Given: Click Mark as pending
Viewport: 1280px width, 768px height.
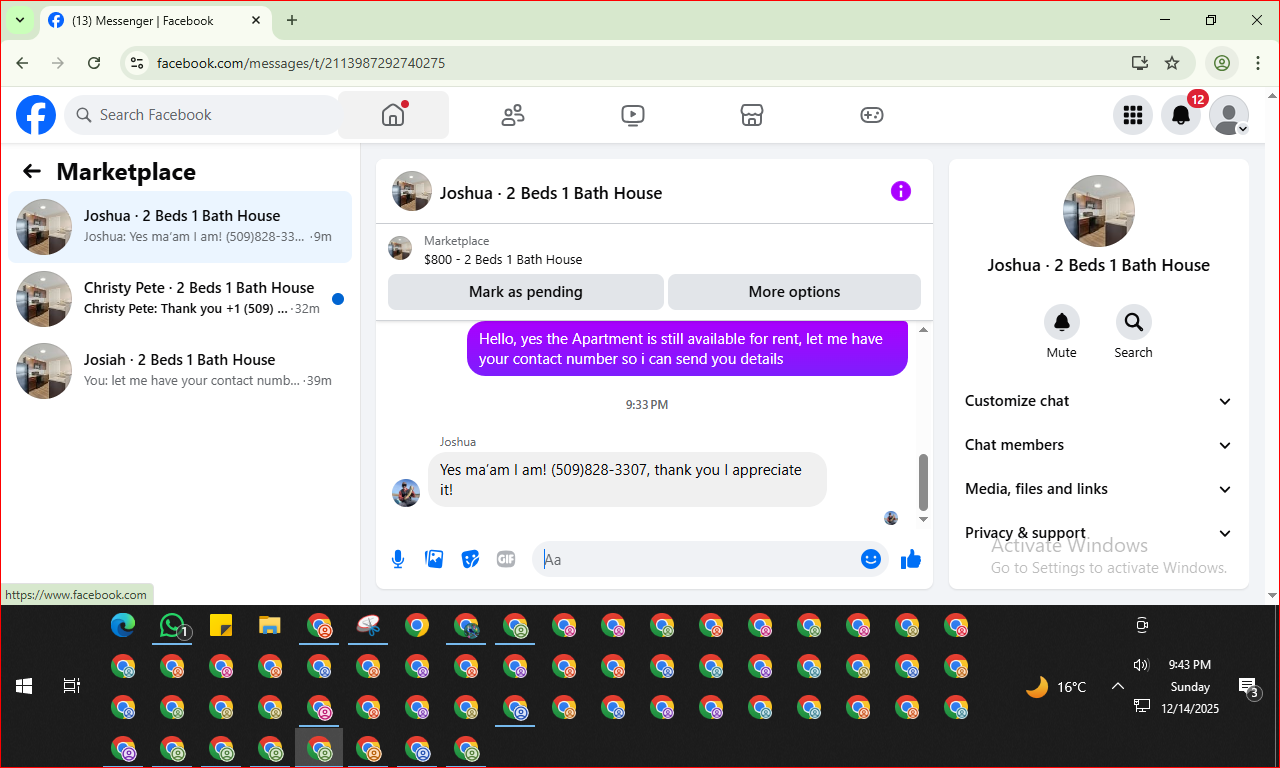Looking at the screenshot, I should coord(526,292).
